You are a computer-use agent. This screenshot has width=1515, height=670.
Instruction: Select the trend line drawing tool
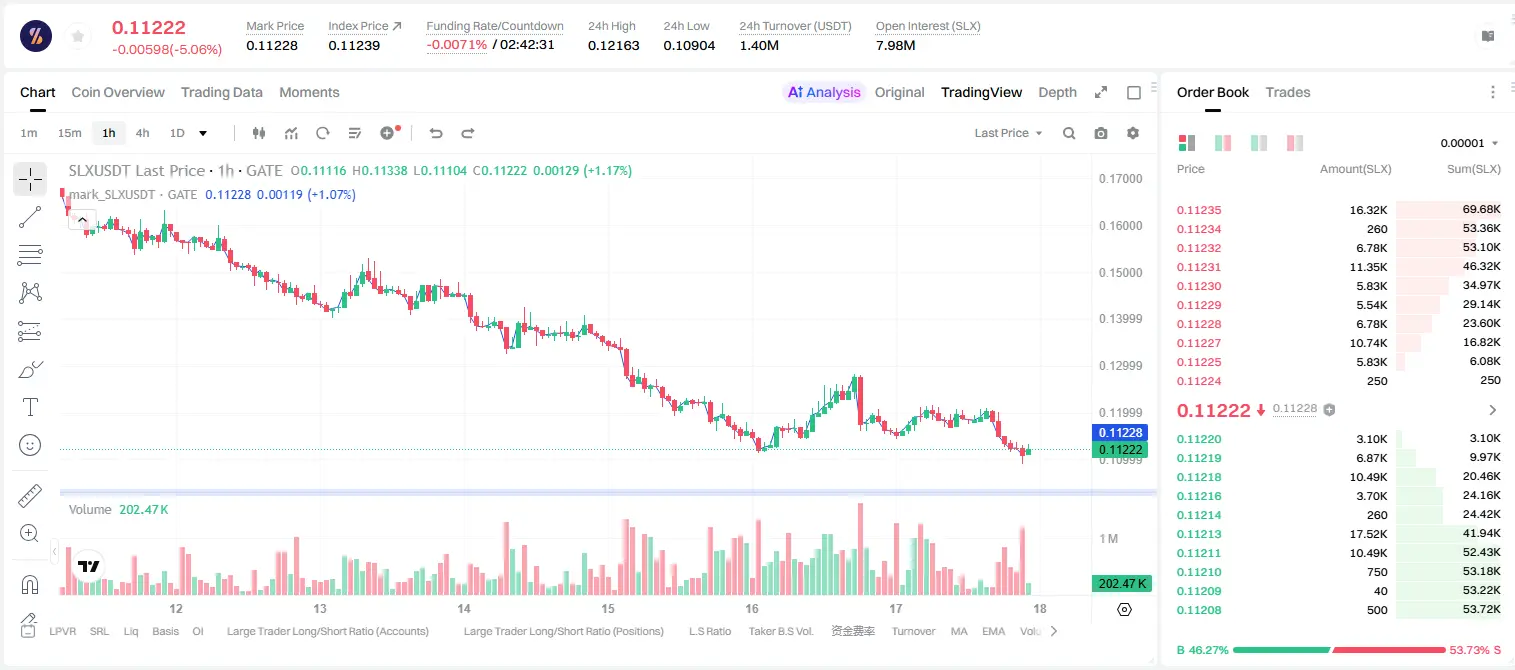(30, 217)
